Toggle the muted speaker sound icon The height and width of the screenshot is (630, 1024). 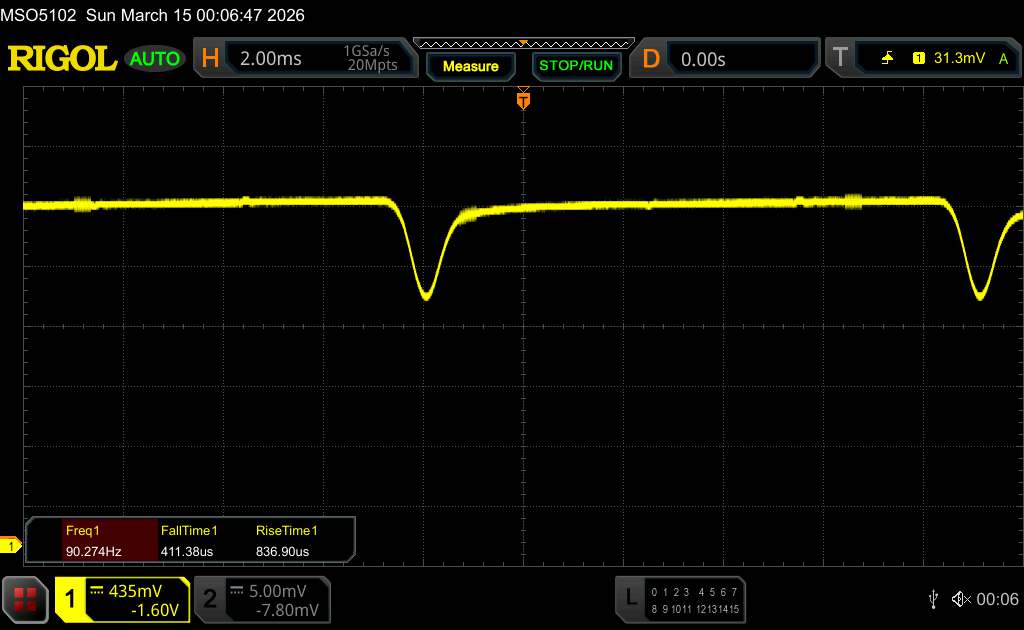point(961,598)
